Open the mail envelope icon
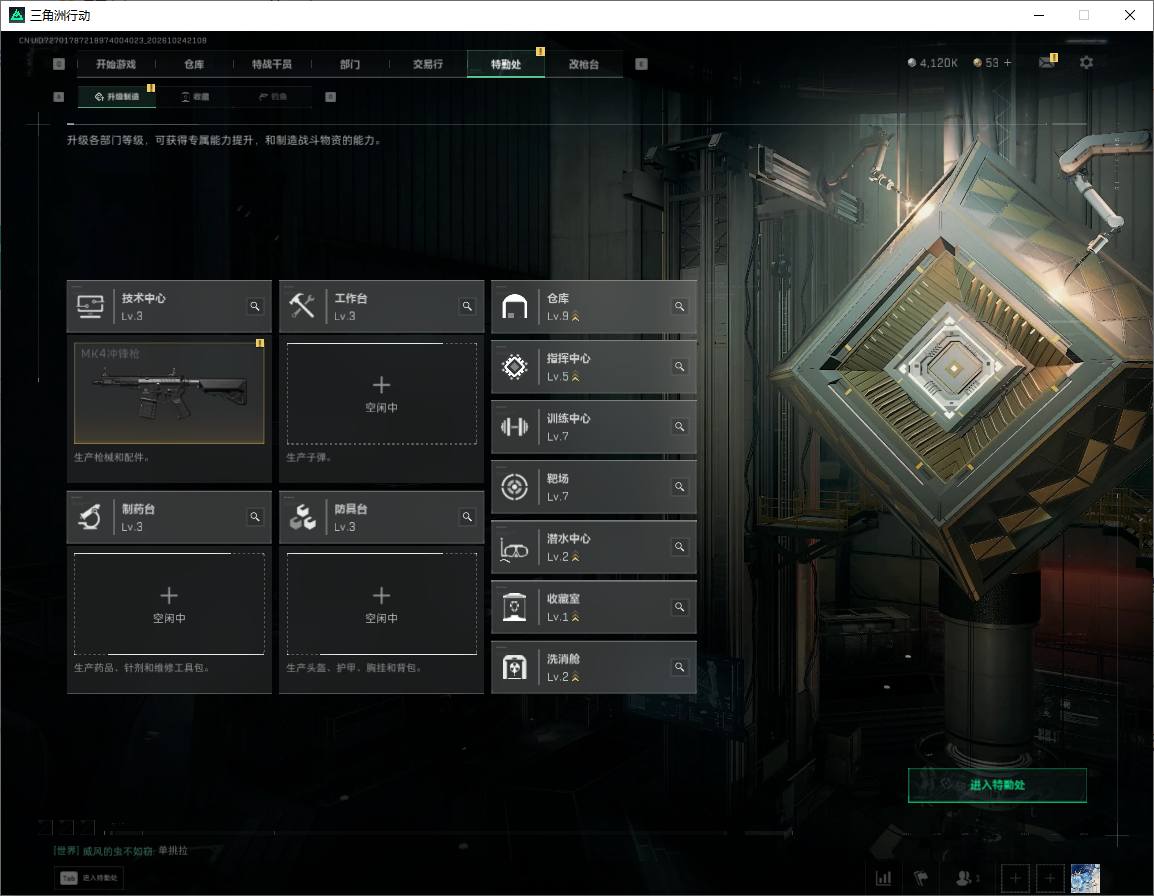 coord(1047,63)
